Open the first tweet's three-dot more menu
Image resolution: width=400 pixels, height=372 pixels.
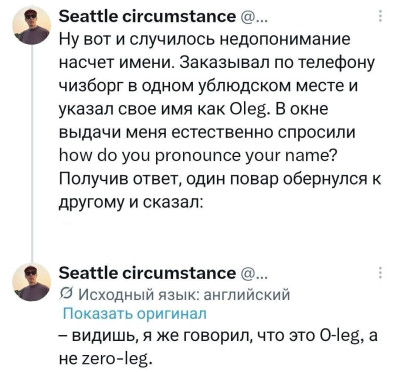click(x=381, y=16)
